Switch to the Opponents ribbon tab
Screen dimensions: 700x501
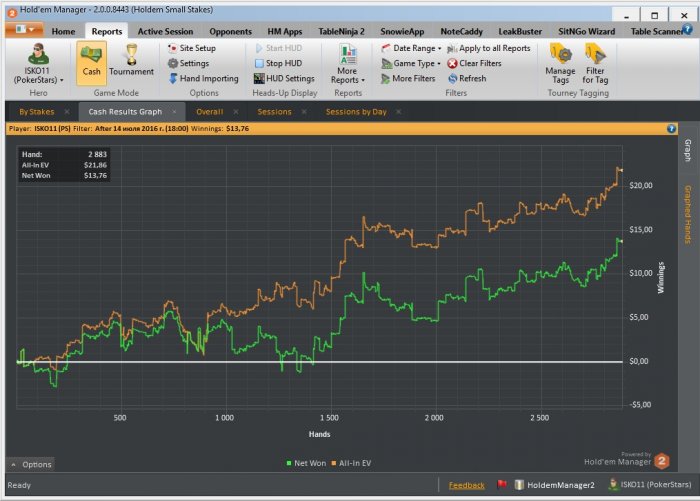click(x=230, y=31)
